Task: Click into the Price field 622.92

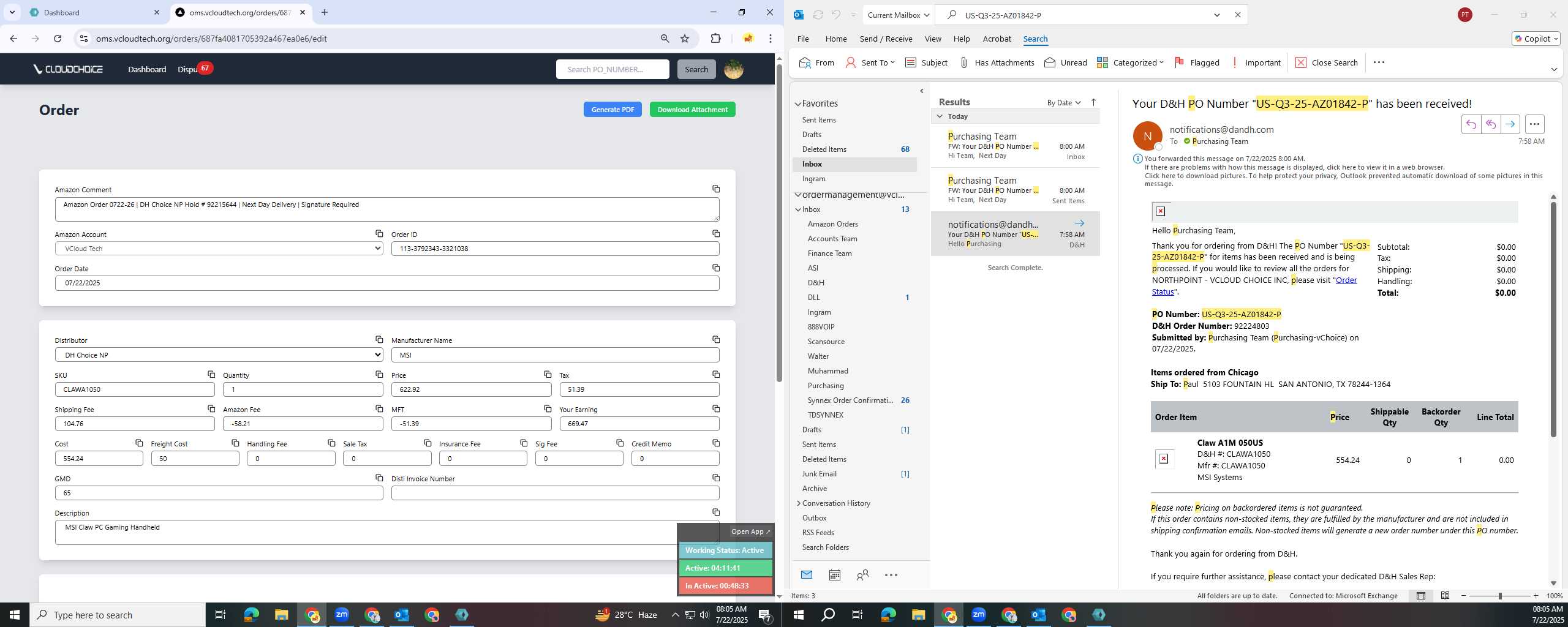Action: click(471, 389)
